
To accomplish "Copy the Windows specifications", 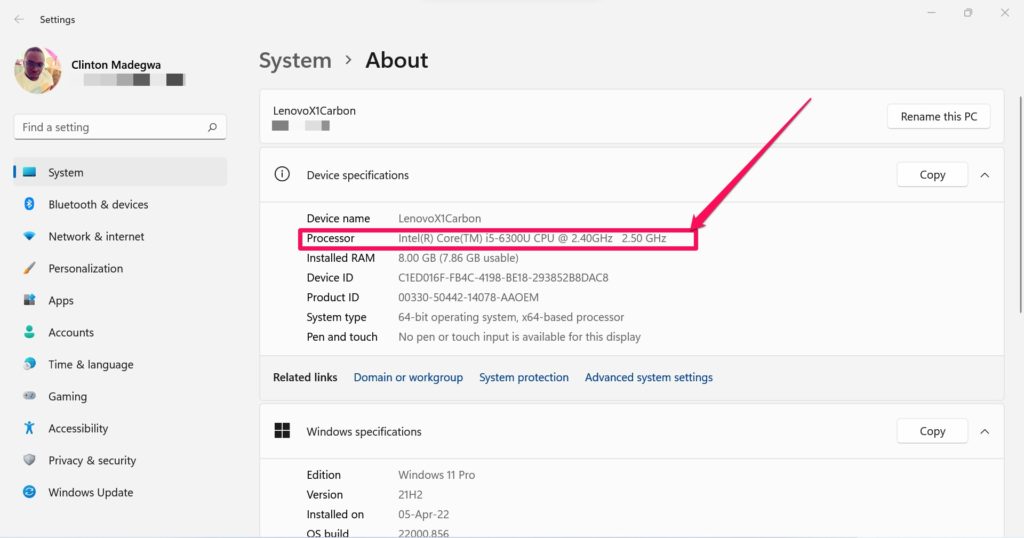I will click(x=932, y=431).
